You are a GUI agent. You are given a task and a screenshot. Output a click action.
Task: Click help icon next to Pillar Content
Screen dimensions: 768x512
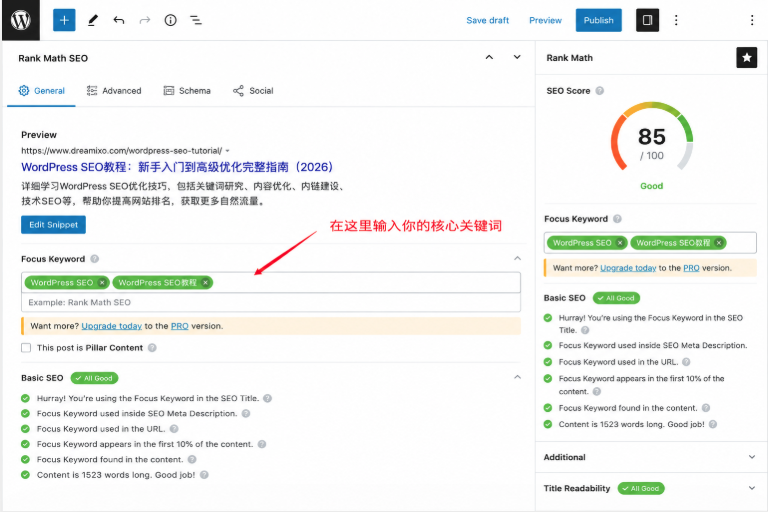[152, 347]
